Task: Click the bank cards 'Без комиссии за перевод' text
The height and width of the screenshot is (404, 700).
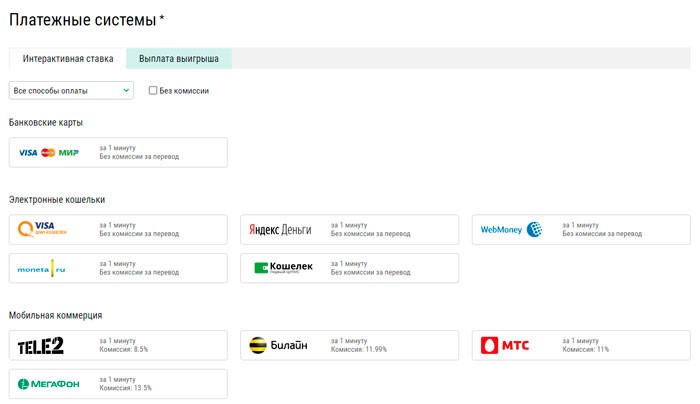Action: (139, 157)
